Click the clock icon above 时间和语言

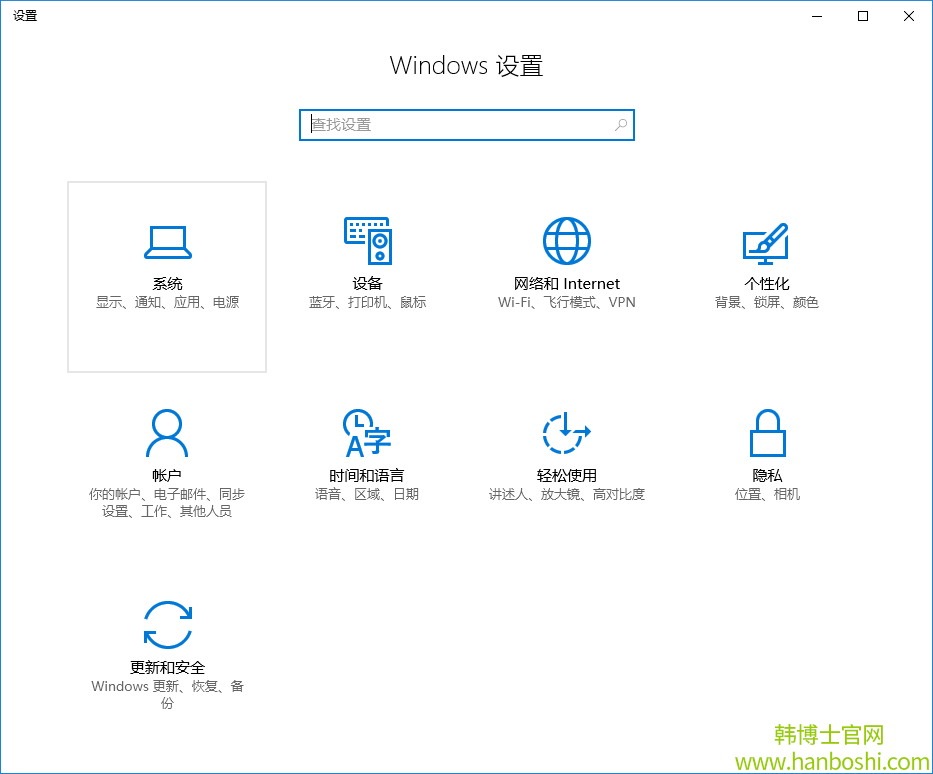tap(366, 432)
